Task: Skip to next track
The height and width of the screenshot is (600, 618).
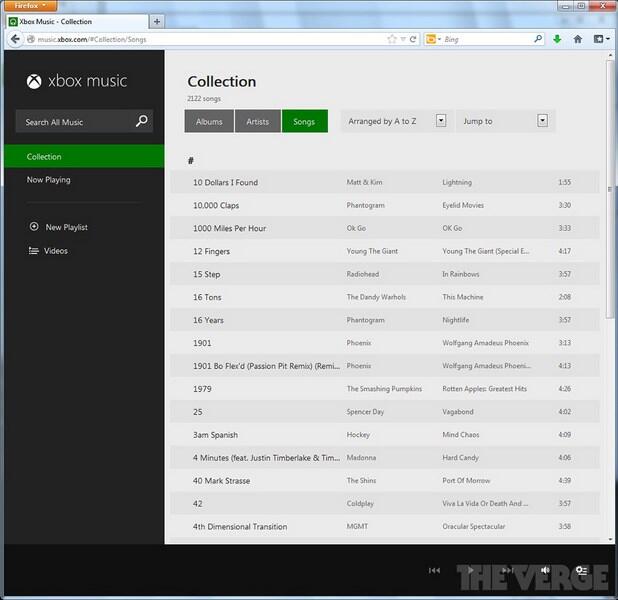Action: tap(508, 570)
